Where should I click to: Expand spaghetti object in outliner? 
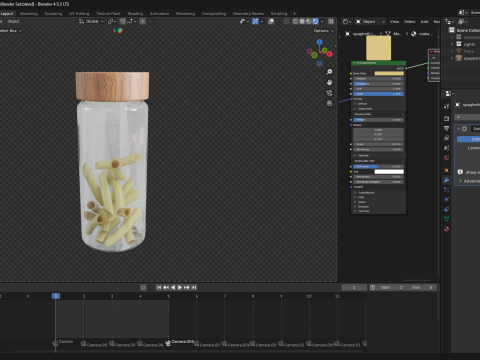(452, 58)
